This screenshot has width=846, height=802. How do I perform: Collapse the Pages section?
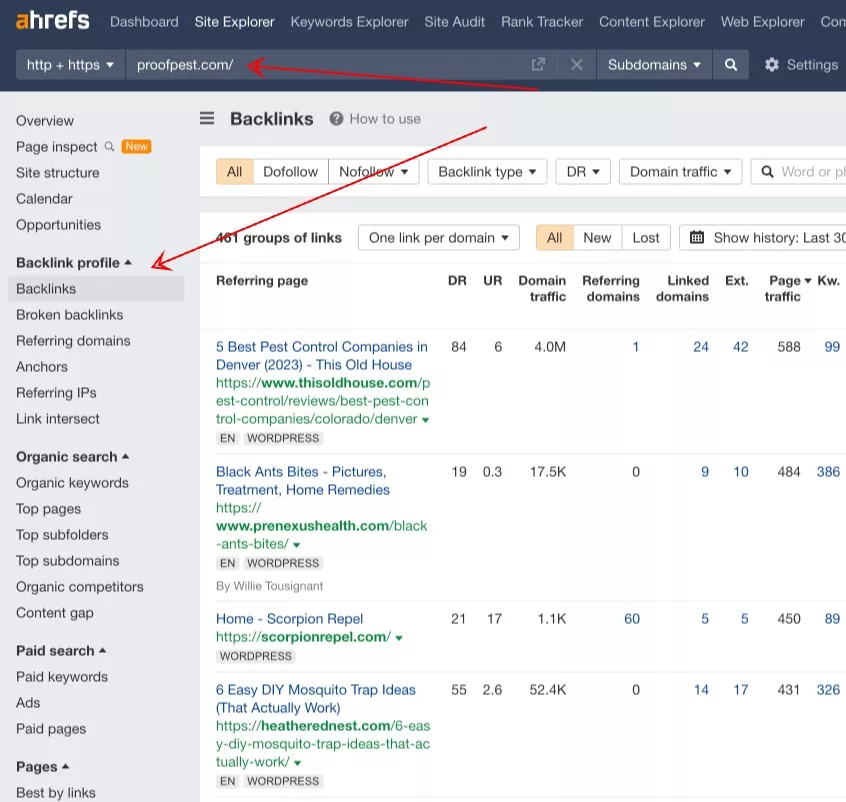pyautogui.click(x=43, y=766)
